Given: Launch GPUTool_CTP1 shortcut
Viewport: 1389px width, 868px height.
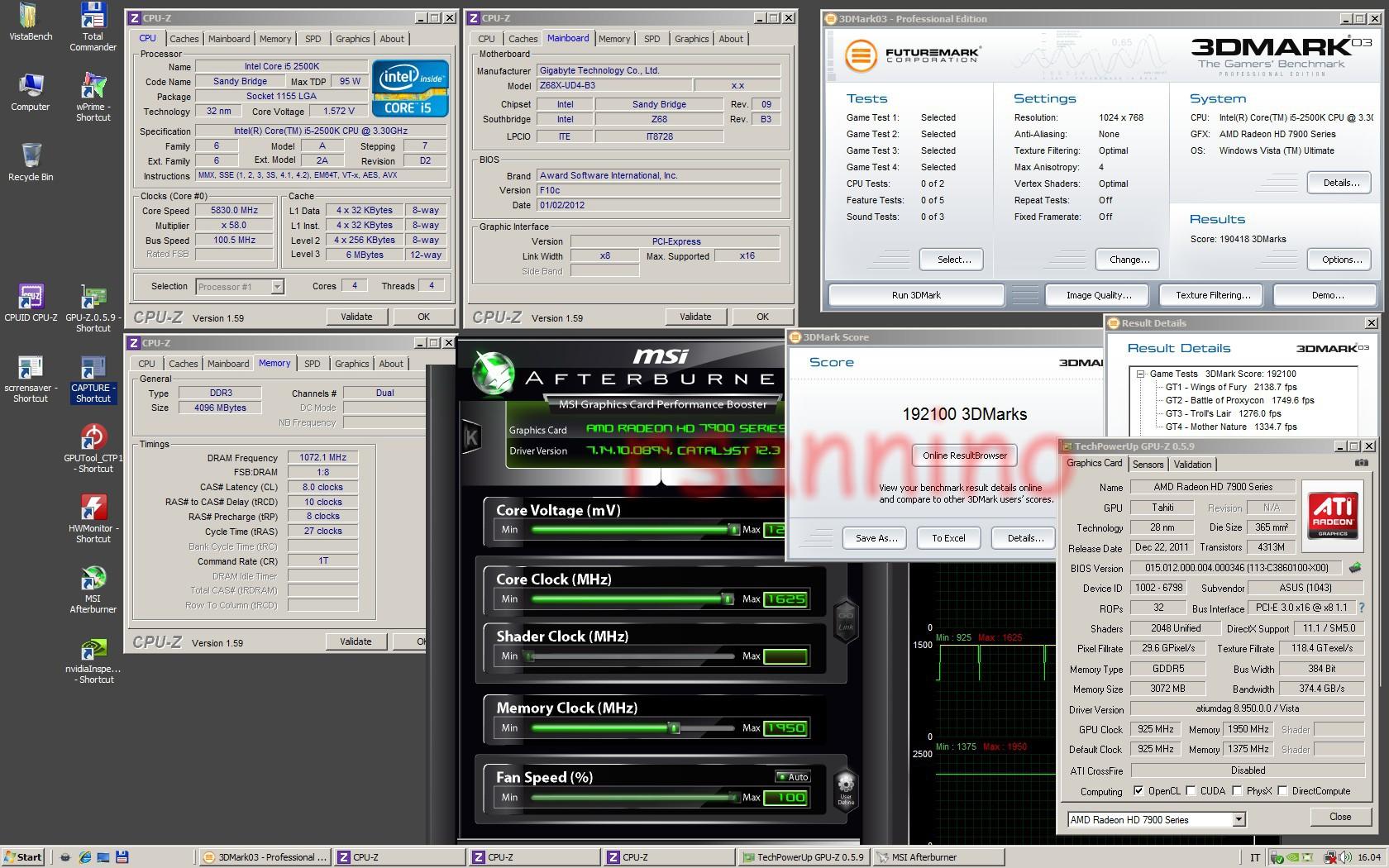Looking at the screenshot, I should coord(93,449).
